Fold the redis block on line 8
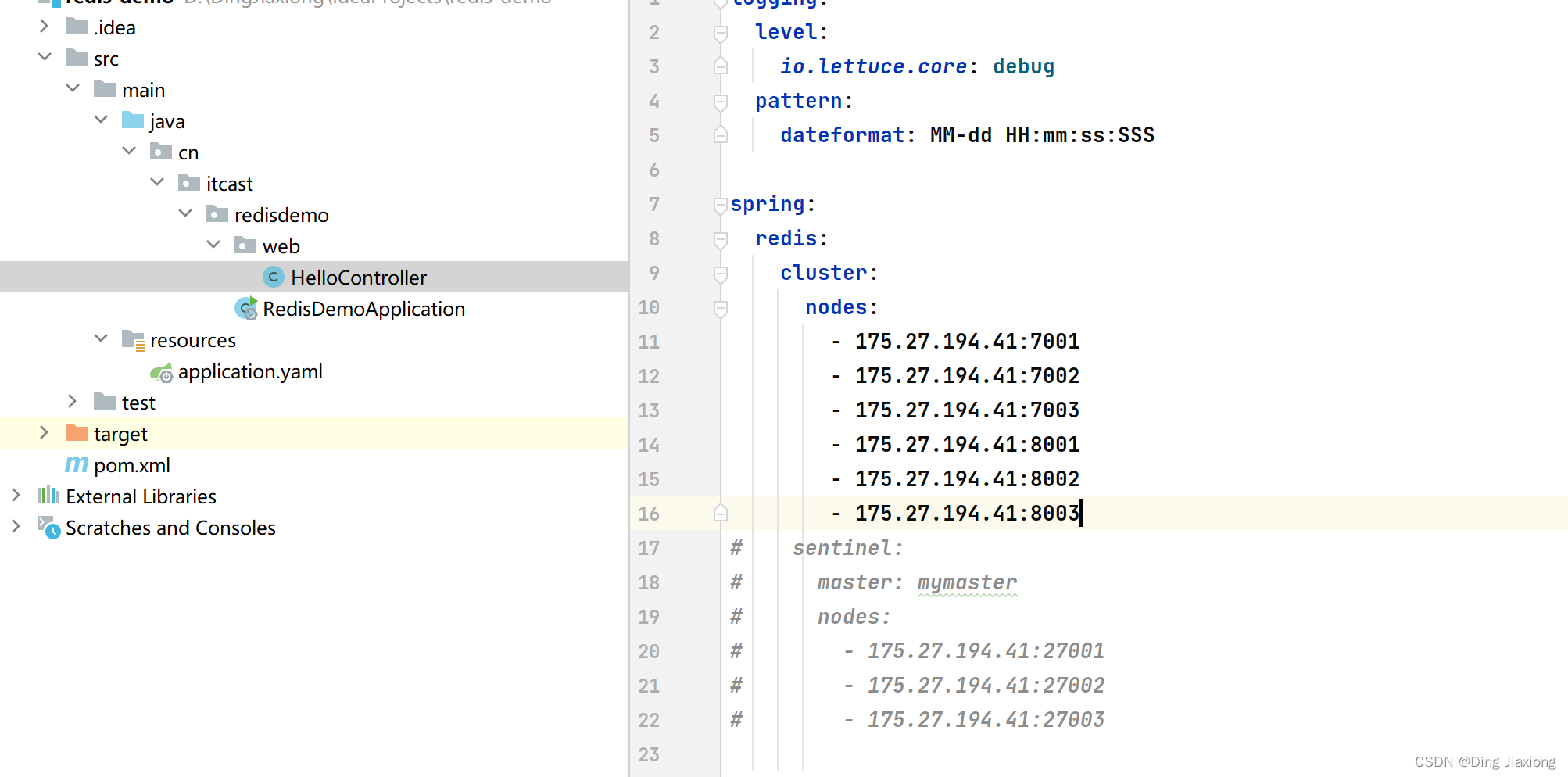The height and width of the screenshot is (777, 1568). click(721, 239)
